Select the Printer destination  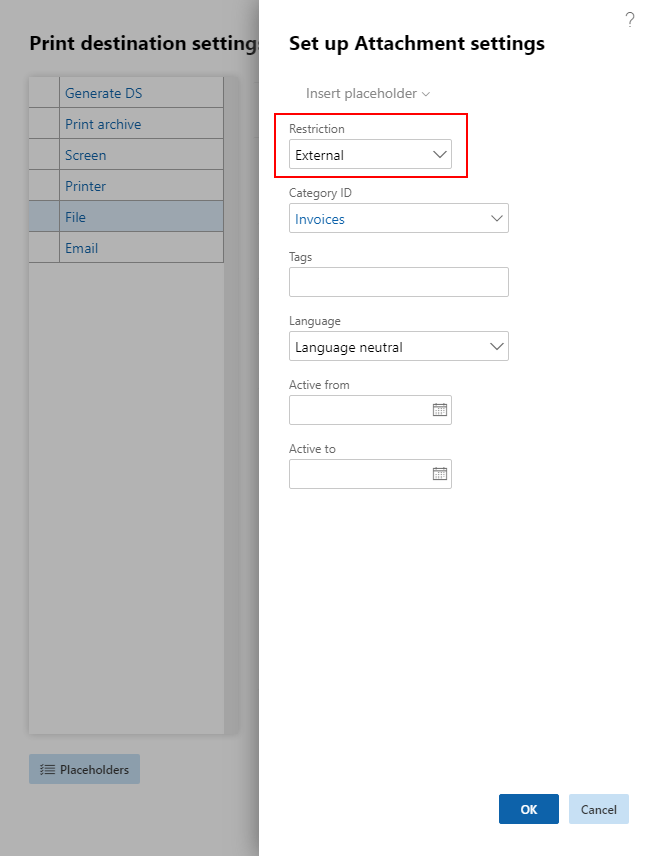pos(86,186)
